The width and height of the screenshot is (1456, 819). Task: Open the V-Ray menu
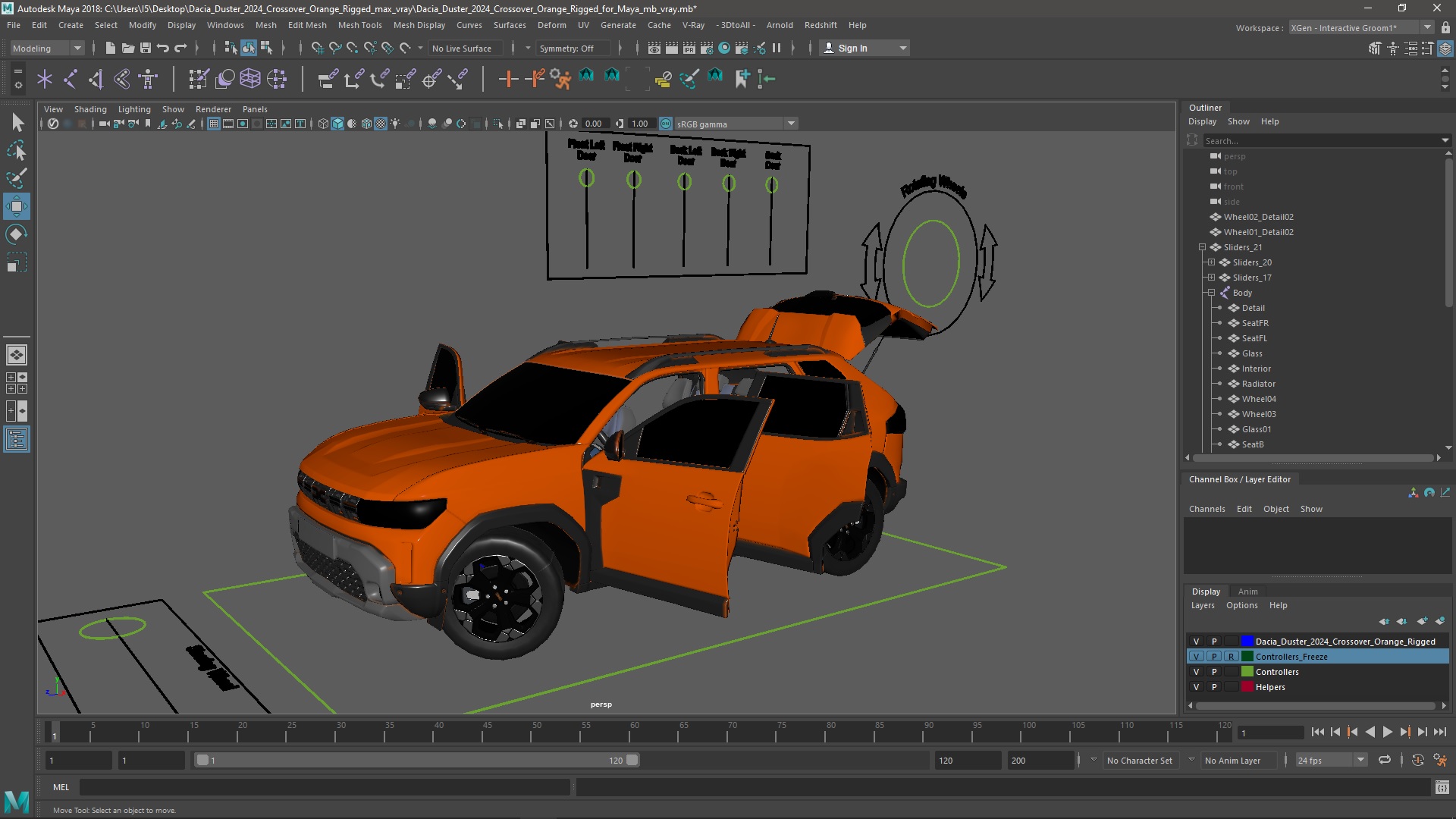click(693, 25)
